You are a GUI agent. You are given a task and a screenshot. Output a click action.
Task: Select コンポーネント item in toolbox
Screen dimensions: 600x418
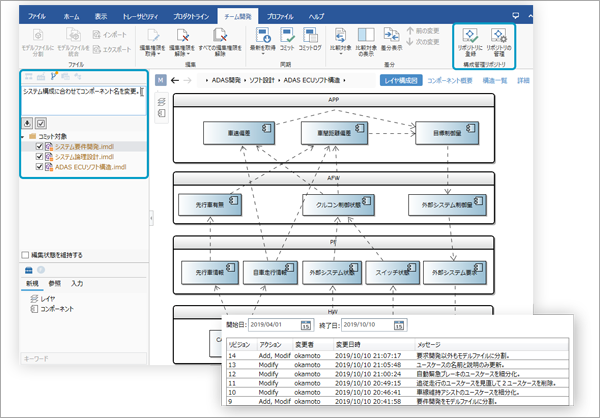pyautogui.click(x=52, y=309)
